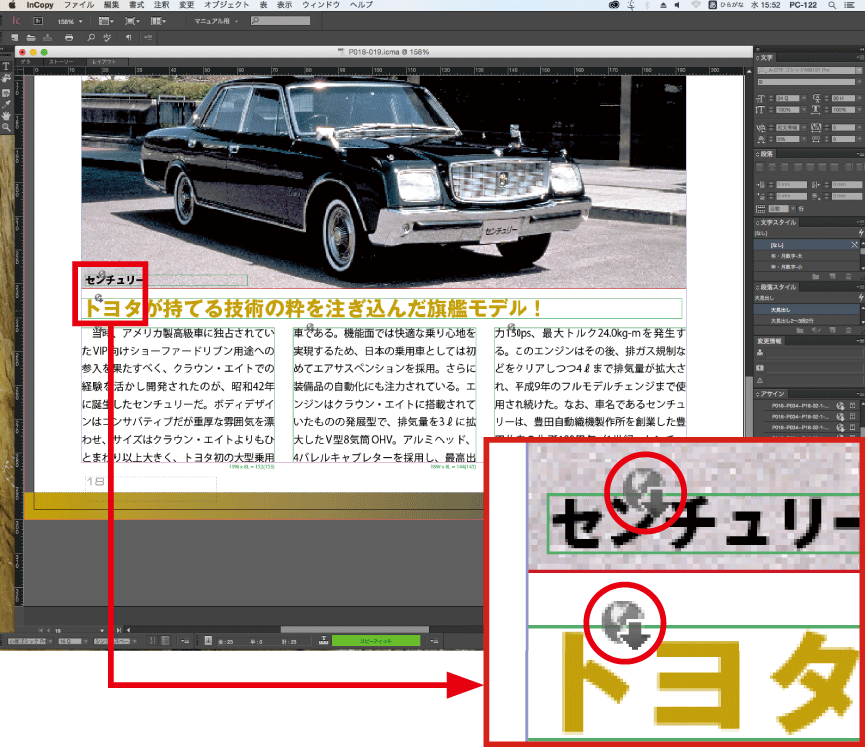Click the green コピーフィット progress bar
The image size is (865, 747).
pos(376,641)
